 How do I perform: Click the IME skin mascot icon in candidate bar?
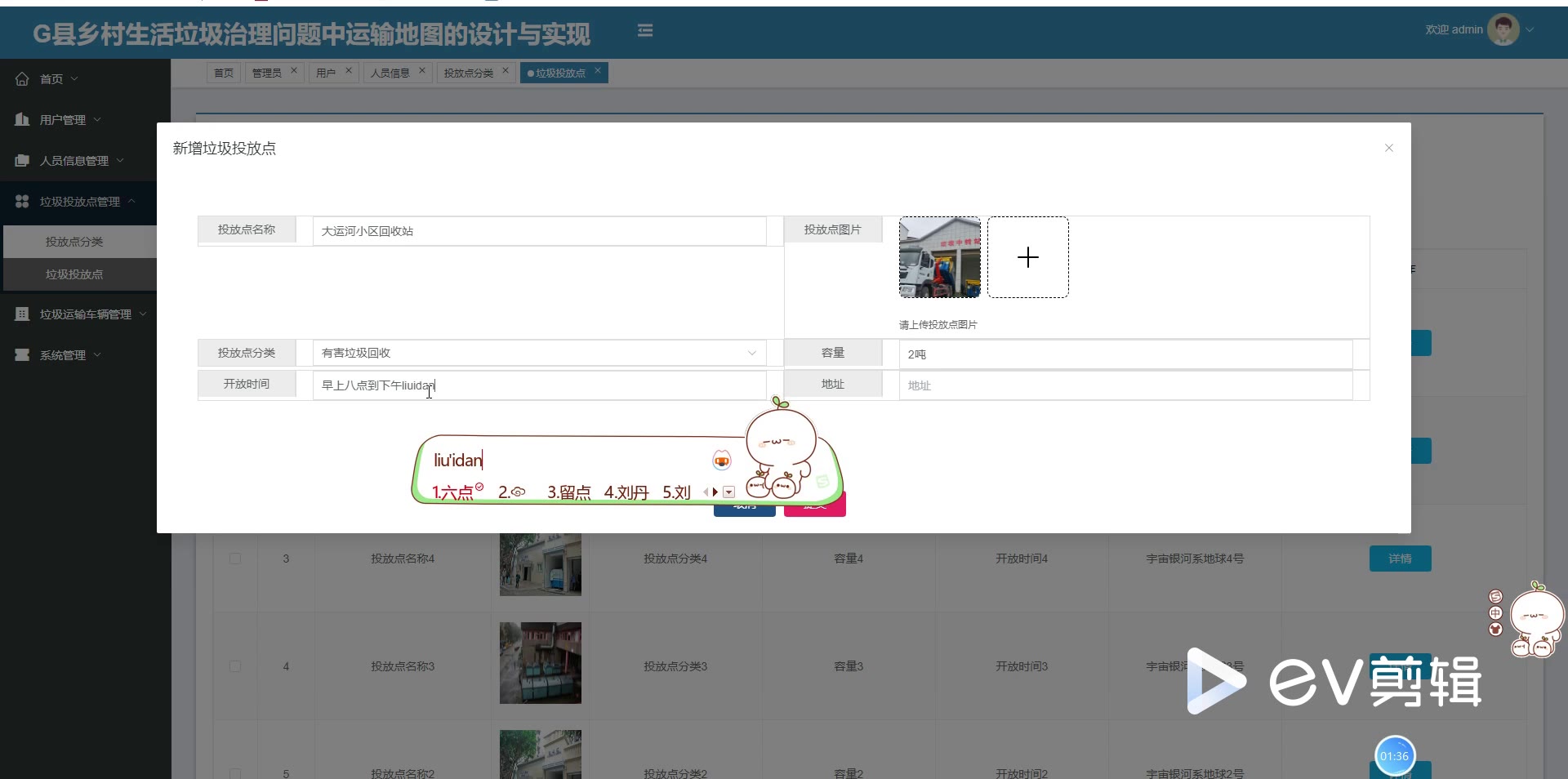[x=722, y=461]
